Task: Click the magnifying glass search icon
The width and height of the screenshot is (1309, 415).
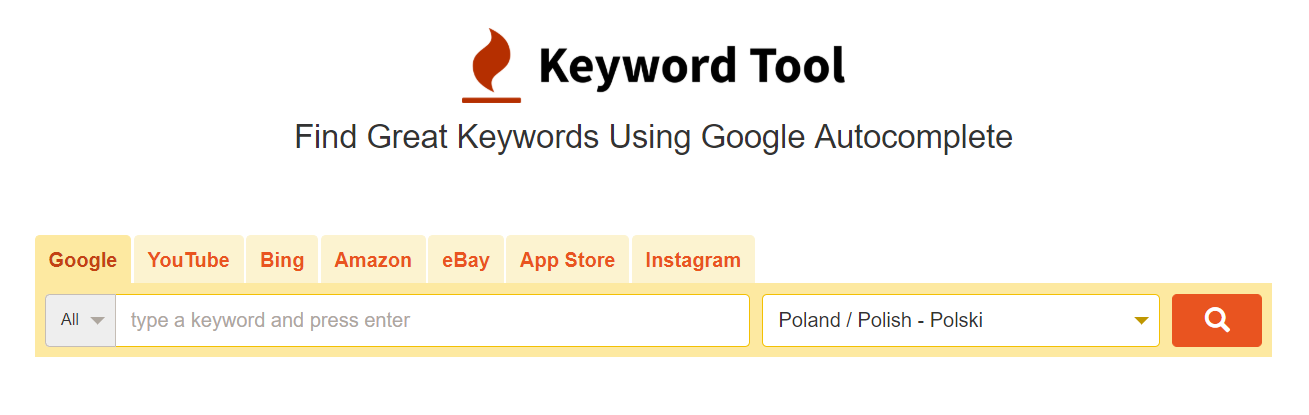Action: pyautogui.click(x=1217, y=320)
